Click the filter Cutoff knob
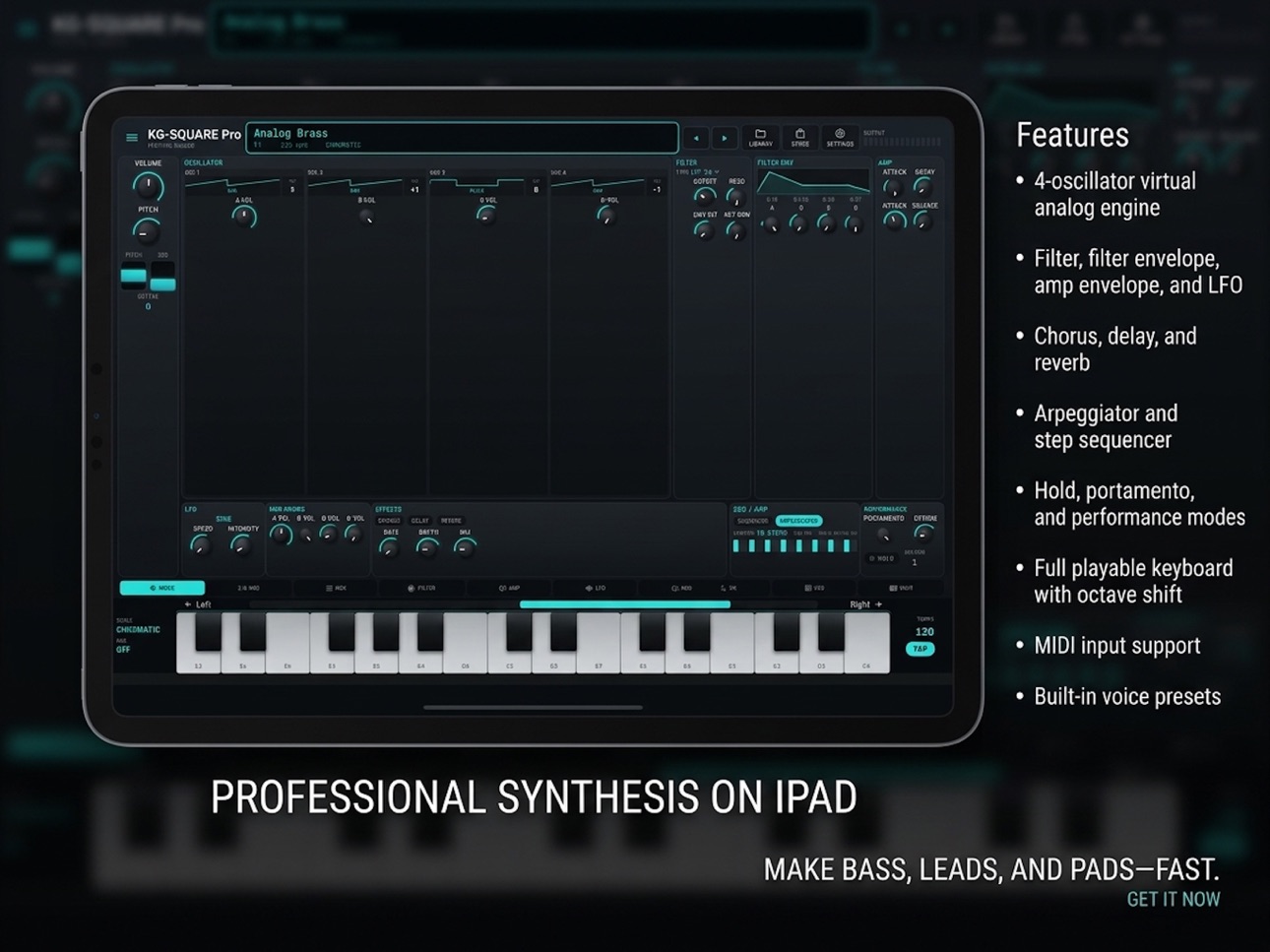 (704, 196)
